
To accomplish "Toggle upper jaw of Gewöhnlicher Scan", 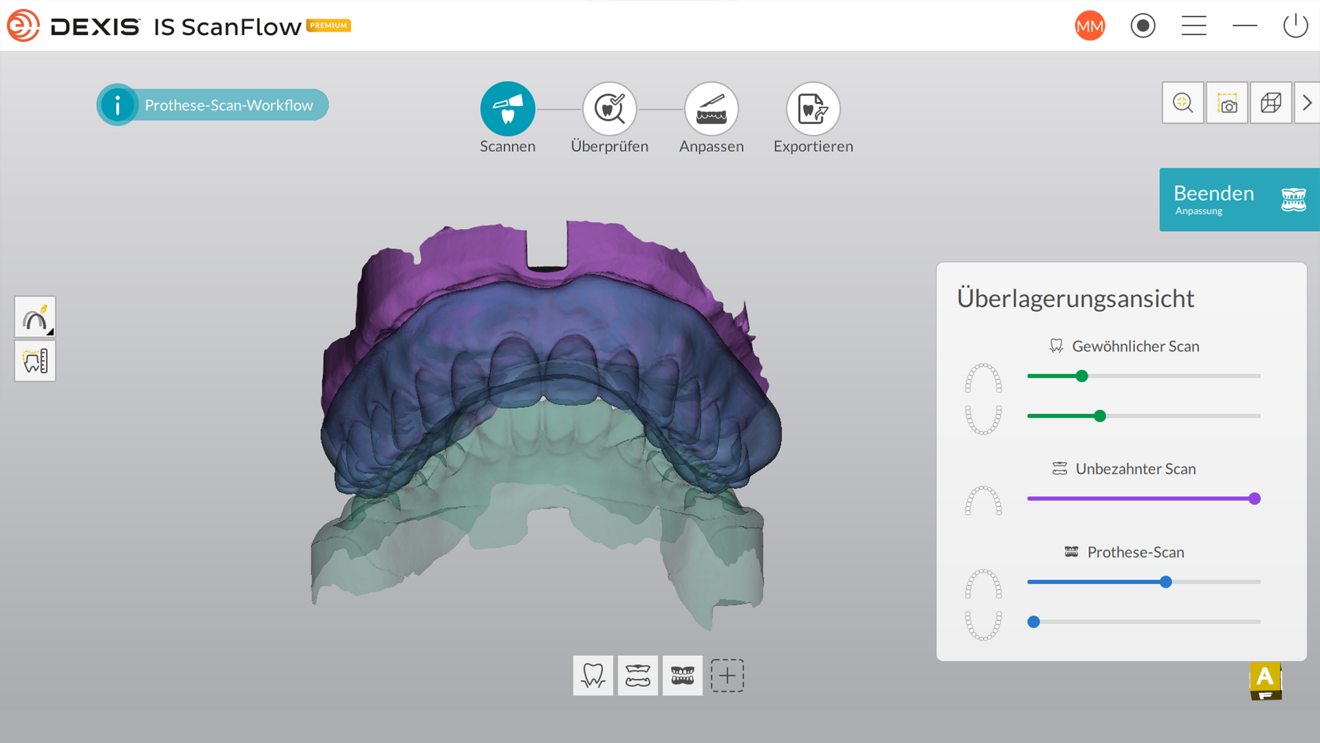I will [x=983, y=378].
